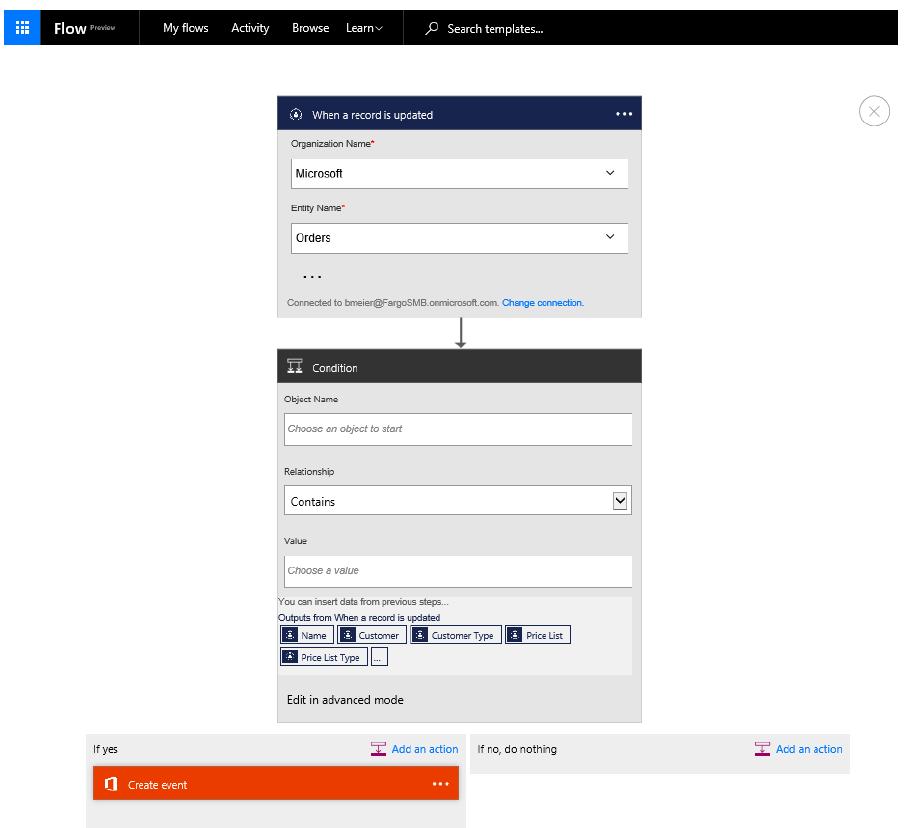This screenshot has width=916, height=828.
Task: Open the app launcher waffle icon
Action: coord(22,27)
